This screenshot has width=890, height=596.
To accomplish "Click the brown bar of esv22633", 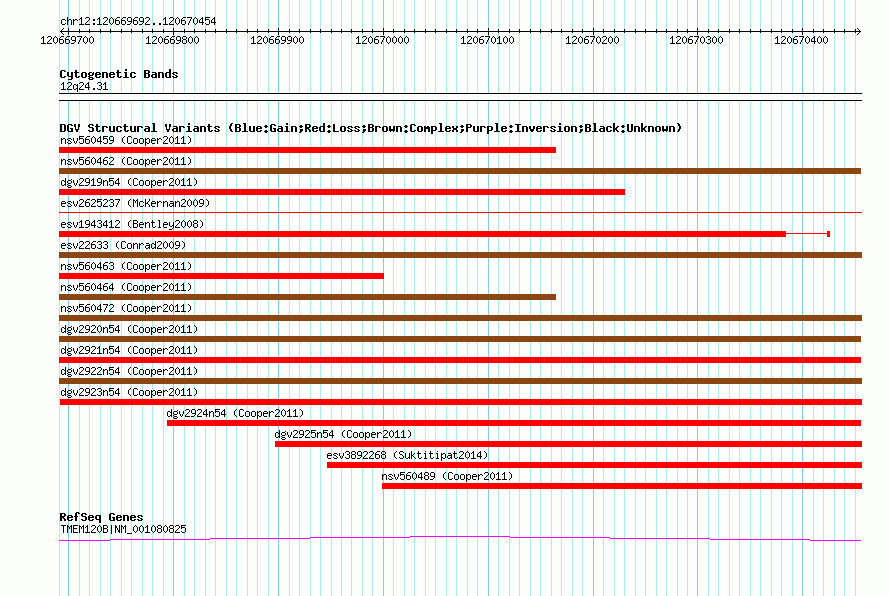I will 460,255.
